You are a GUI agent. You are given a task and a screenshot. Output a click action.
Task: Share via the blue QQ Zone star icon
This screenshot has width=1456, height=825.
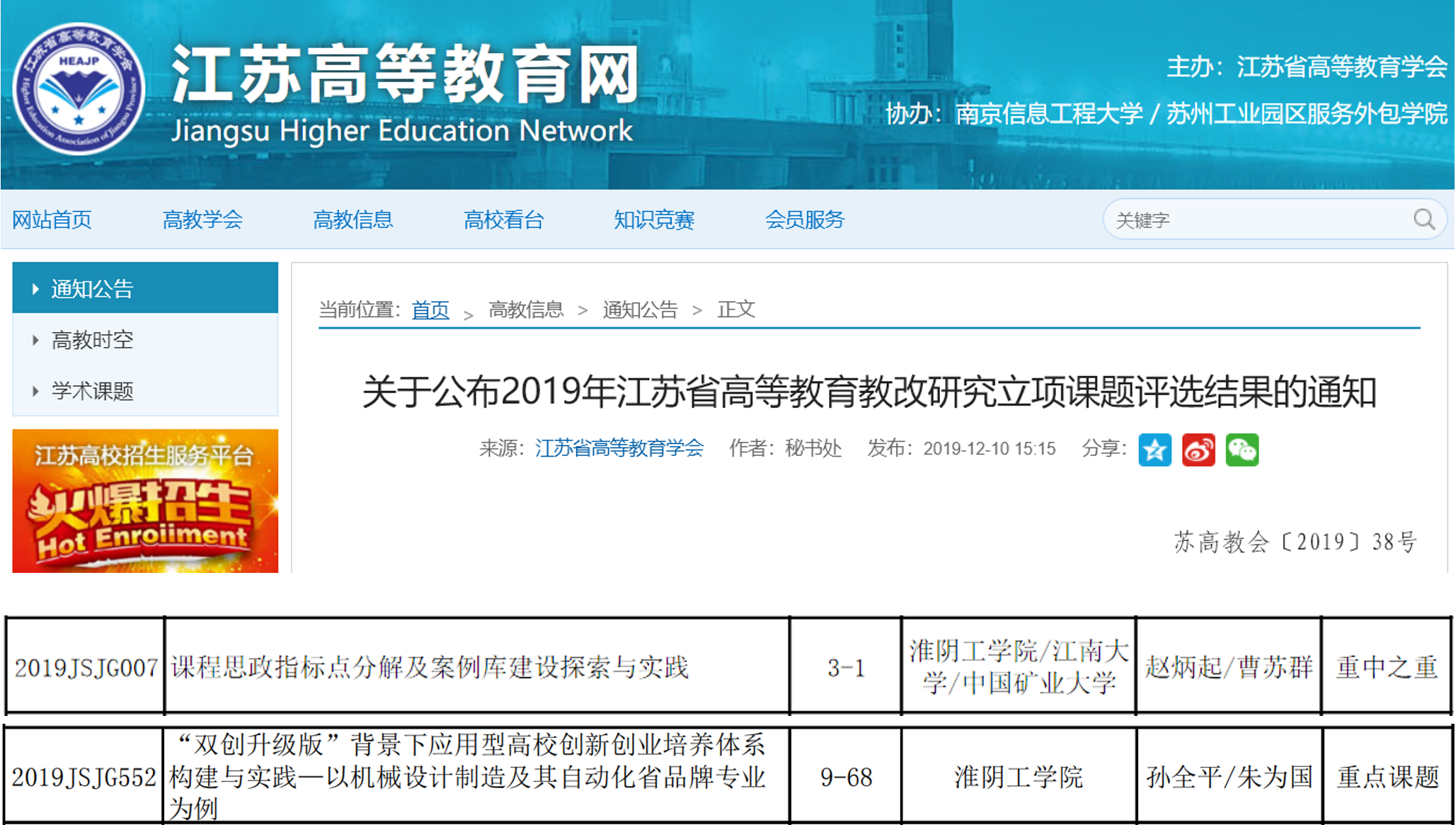[1154, 450]
